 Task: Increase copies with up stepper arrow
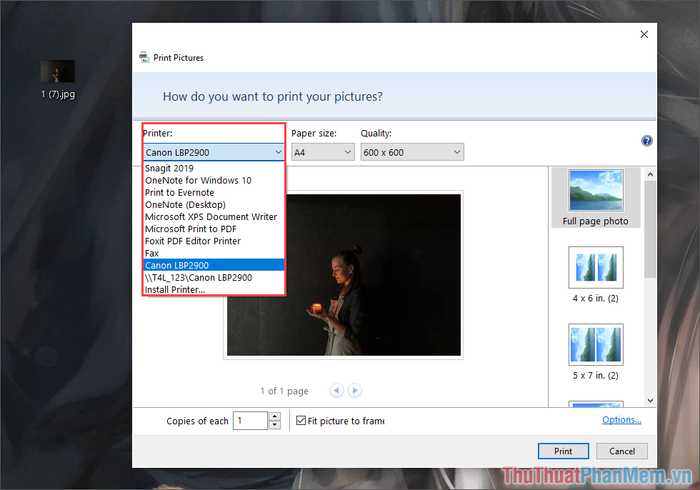coord(275,416)
